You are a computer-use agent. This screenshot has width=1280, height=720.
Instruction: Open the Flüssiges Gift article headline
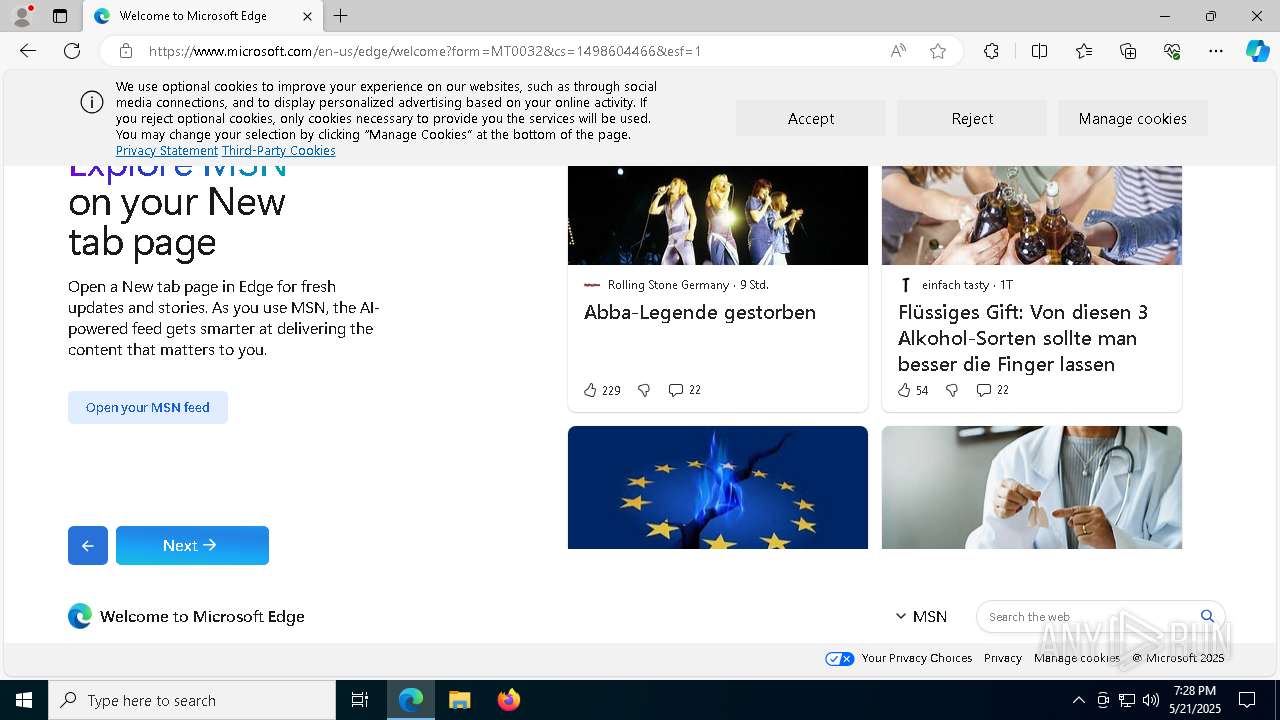[1023, 338]
